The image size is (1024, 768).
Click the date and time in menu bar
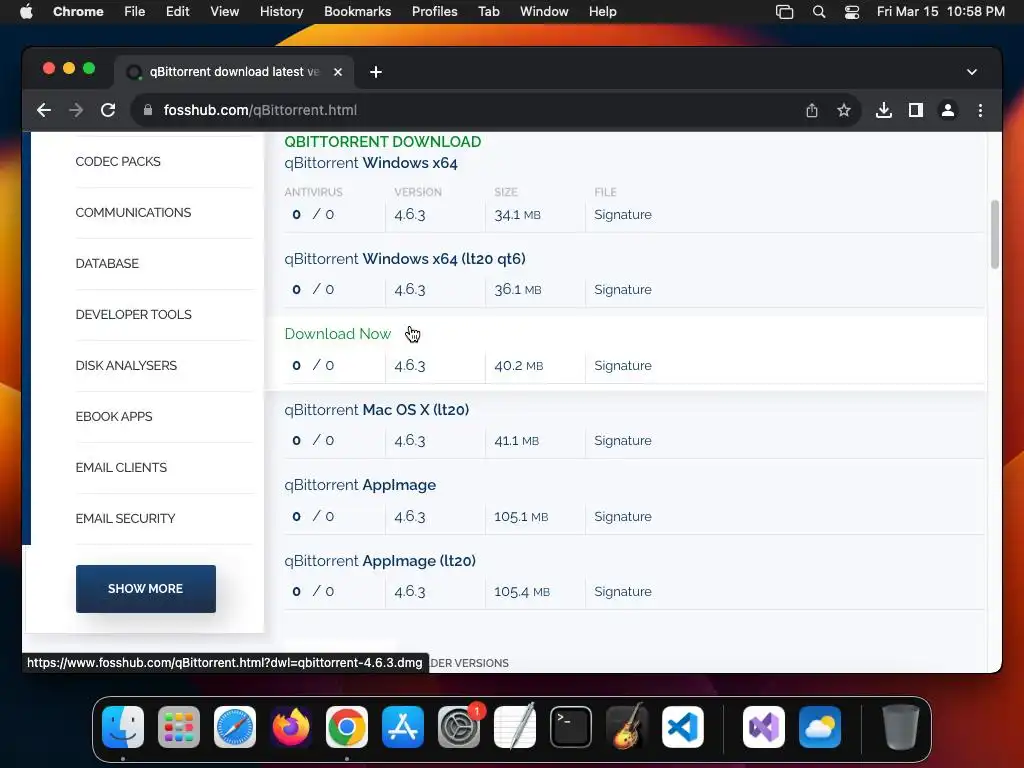point(940,12)
